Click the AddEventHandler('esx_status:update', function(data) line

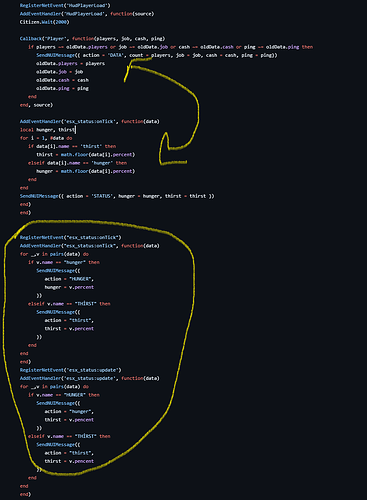(89, 378)
